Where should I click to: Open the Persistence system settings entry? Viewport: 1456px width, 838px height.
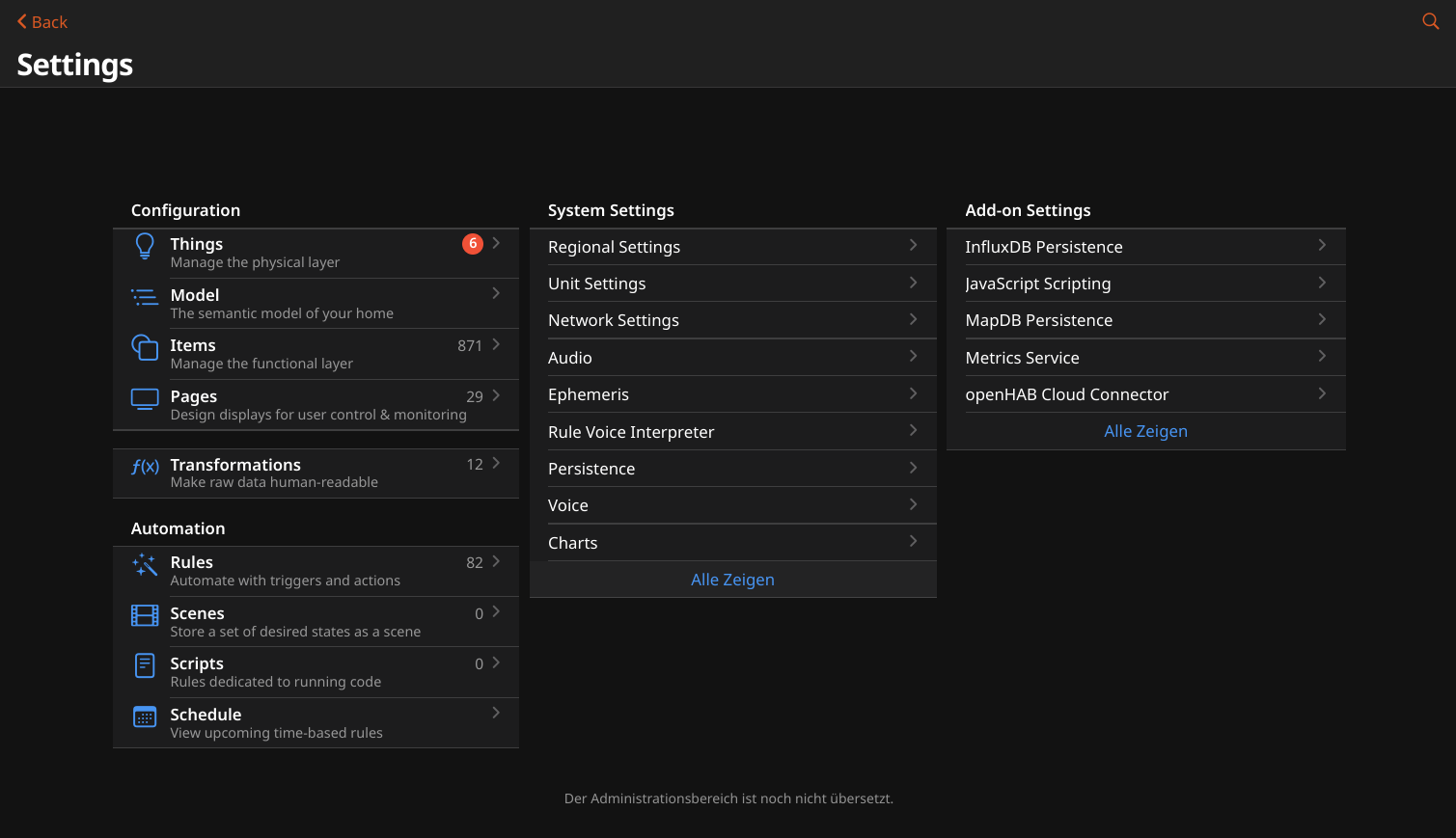click(591, 469)
